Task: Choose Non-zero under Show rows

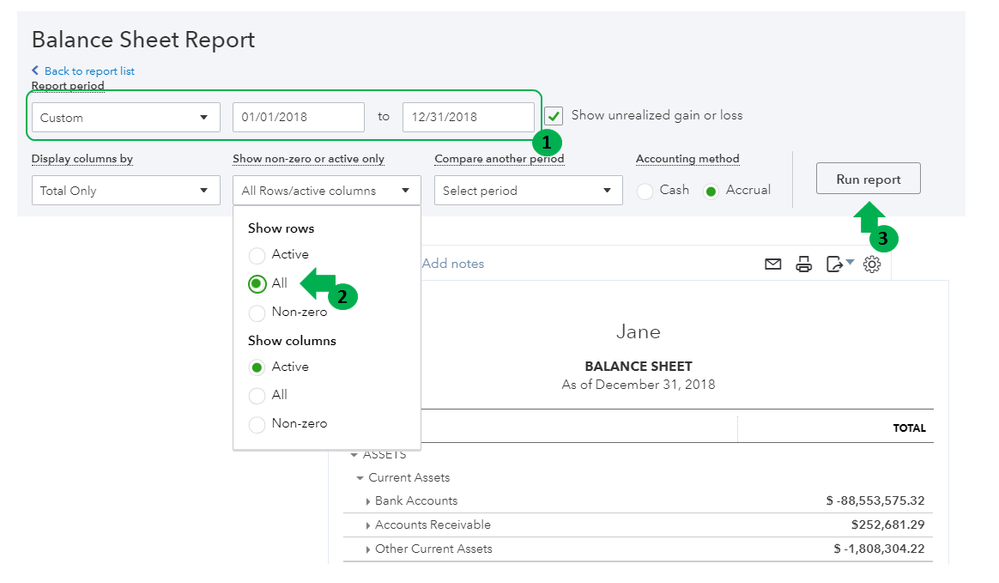Action: coord(257,312)
